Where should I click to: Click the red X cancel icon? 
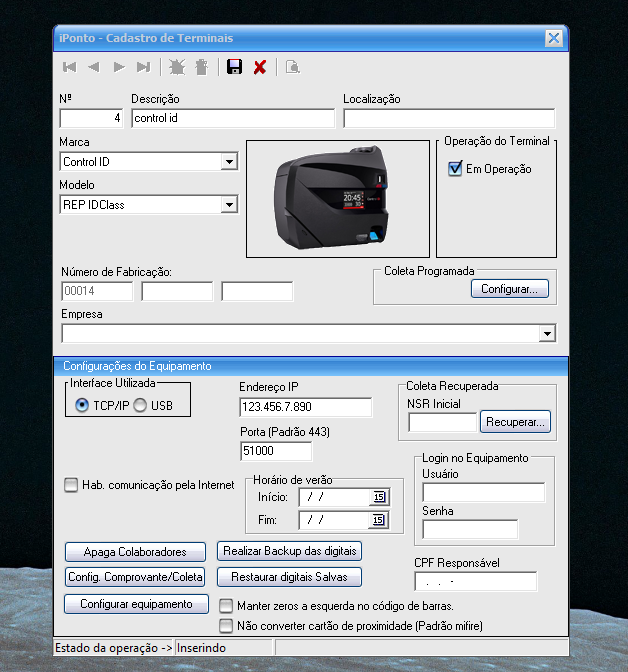coord(260,67)
